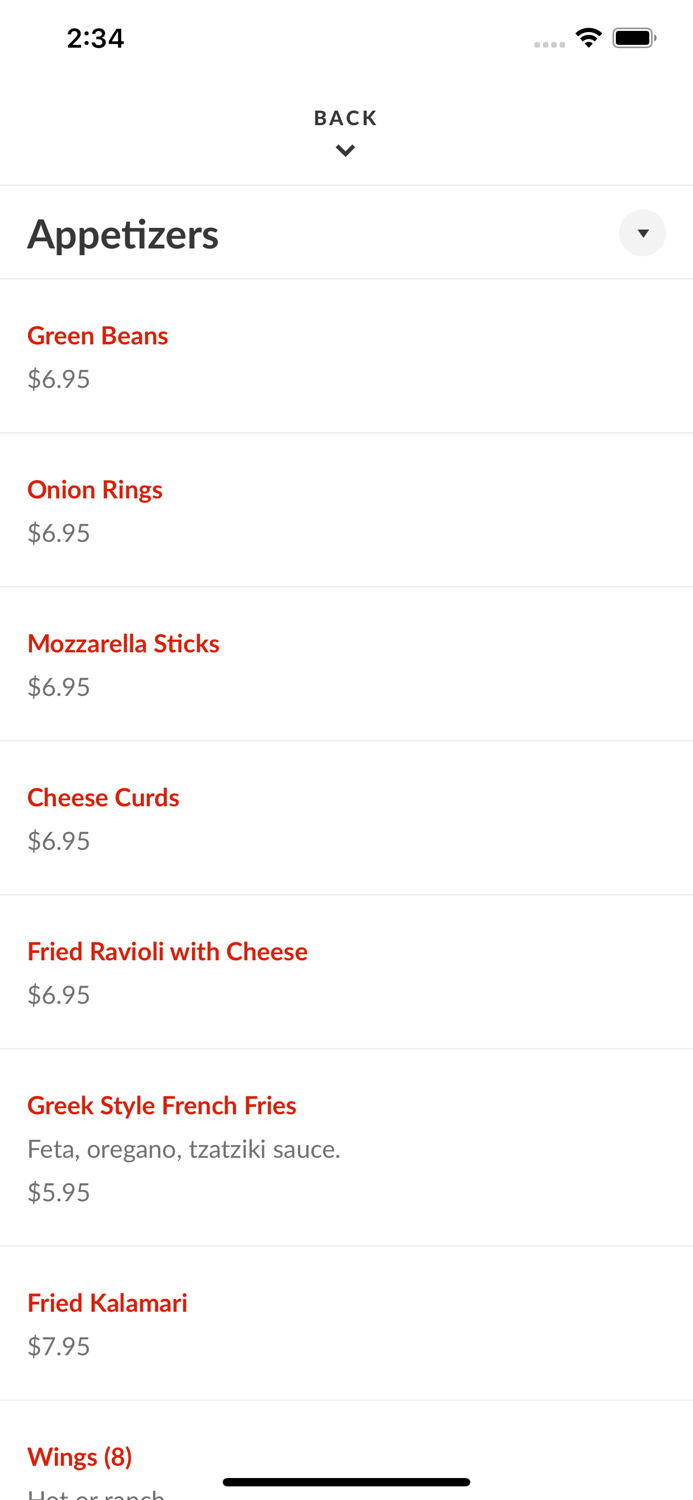Tap the $5.95 price under Greek Style French Fries

point(58,1192)
